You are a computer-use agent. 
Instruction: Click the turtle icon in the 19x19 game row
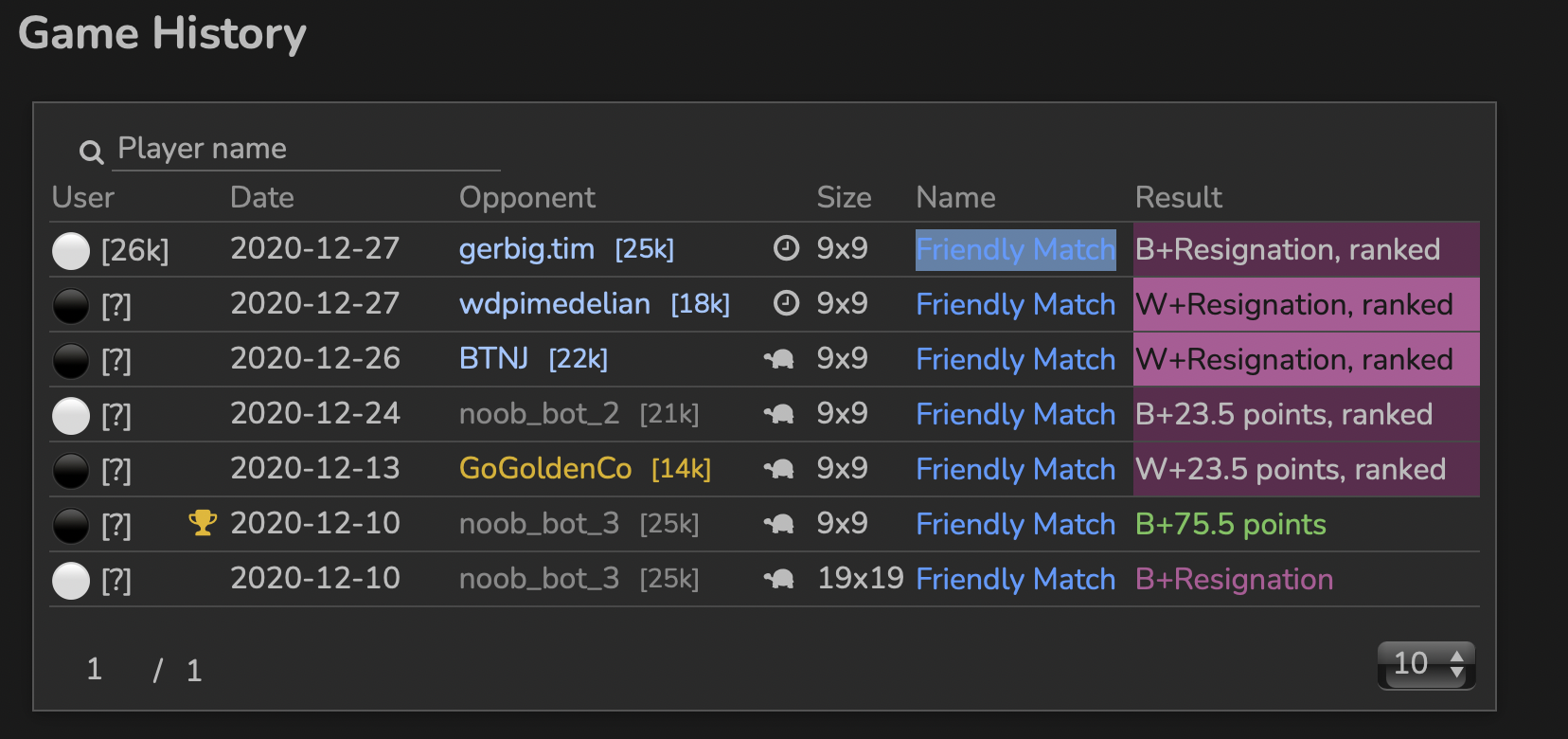point(778,579)
